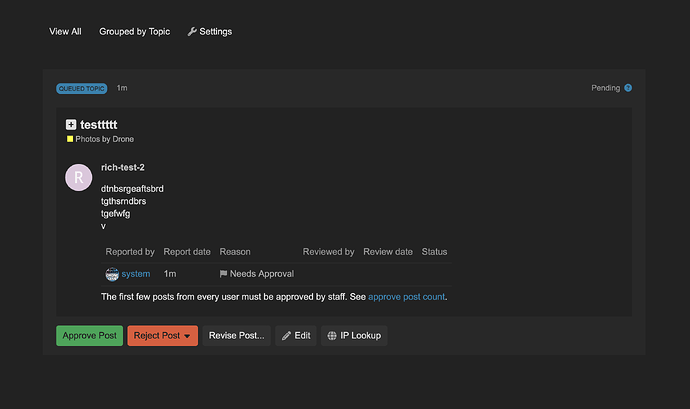
Task: Click the IP Lookup button
Action: point(354,335)
